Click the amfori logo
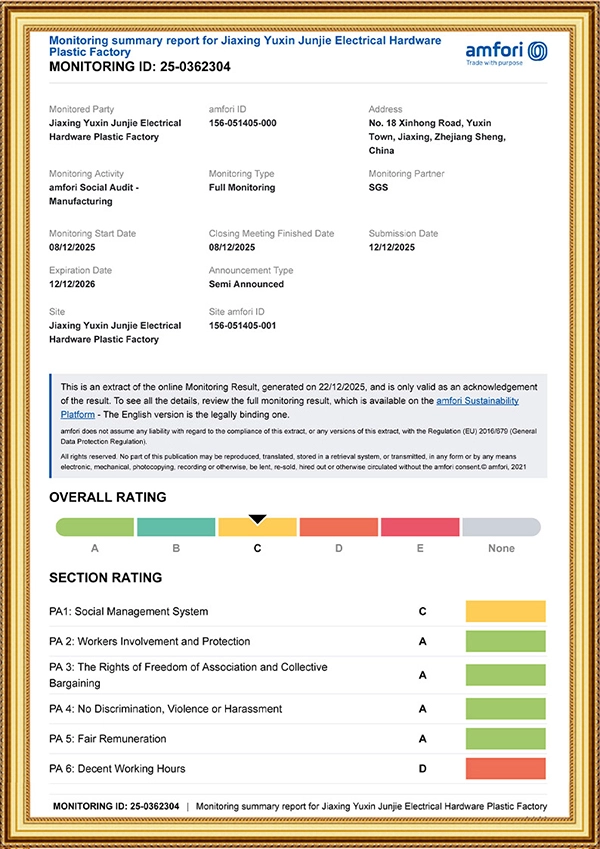The height and width of the screenshot is (849, 600). (x=506, y=53)
